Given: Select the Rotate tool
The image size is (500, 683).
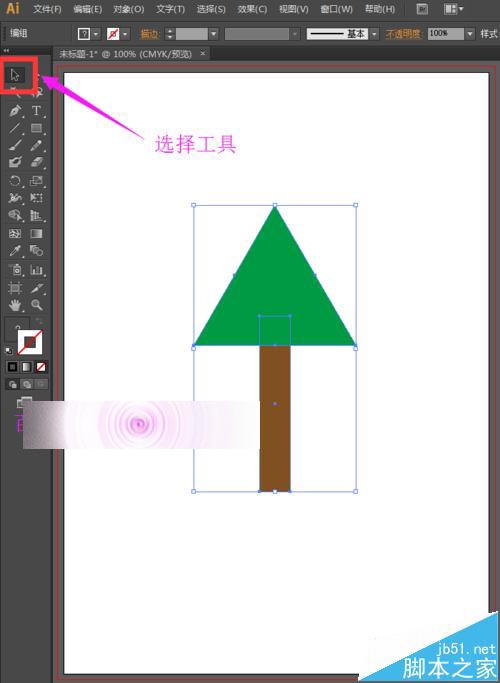Looking at the screenshot, I should (x=15, y=181).
